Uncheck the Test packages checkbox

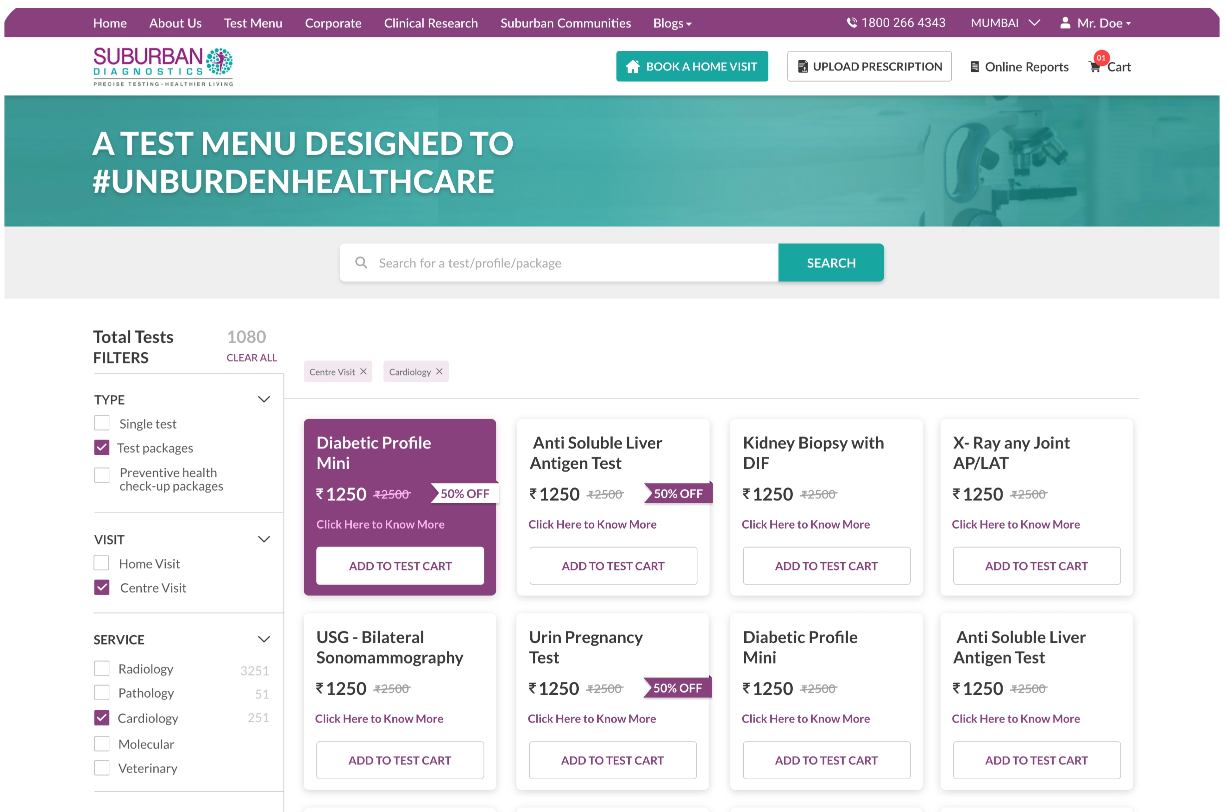[x=102, y=448]
